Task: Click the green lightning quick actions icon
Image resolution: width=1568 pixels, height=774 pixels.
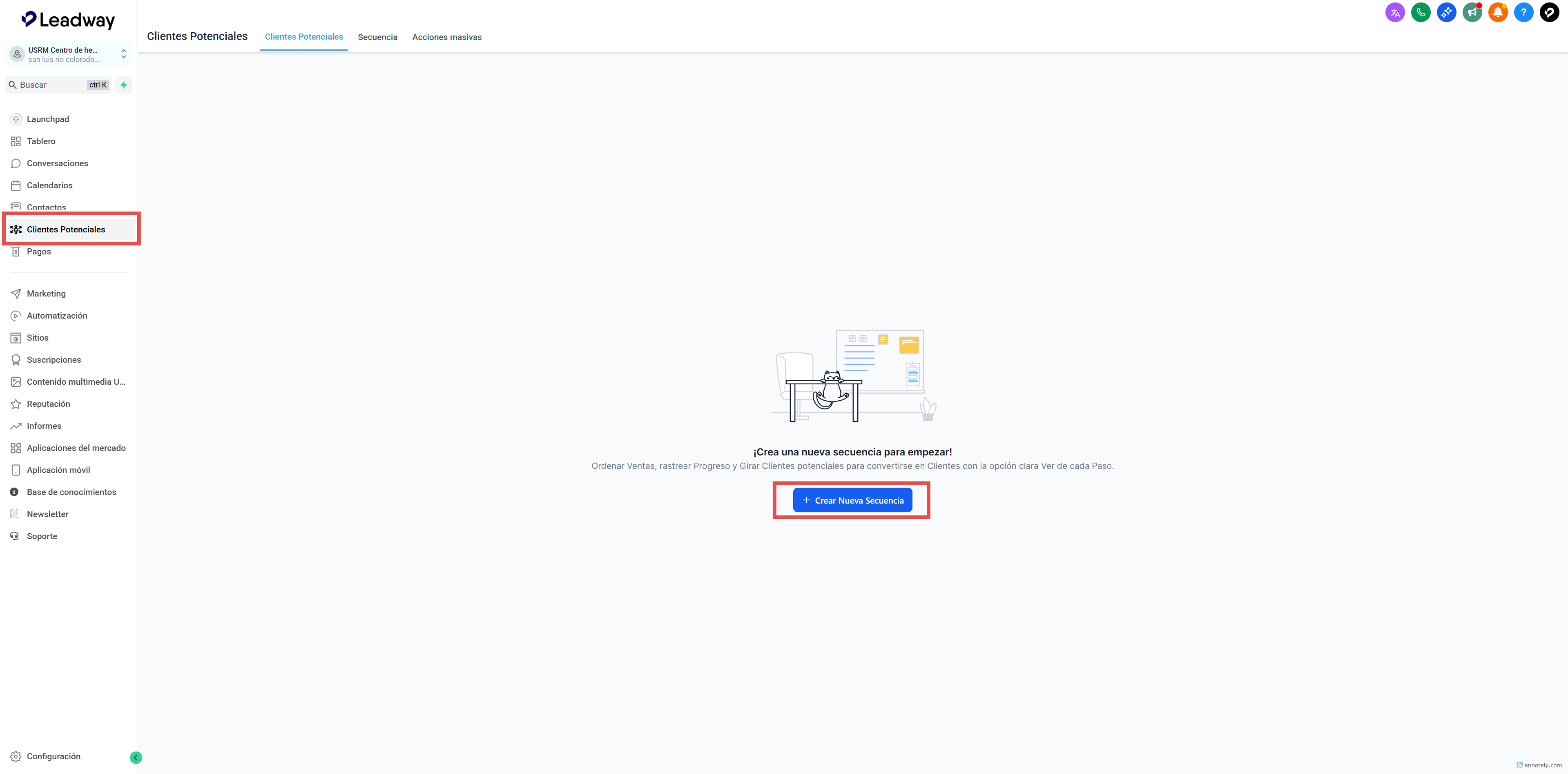Action: point(124,85)
